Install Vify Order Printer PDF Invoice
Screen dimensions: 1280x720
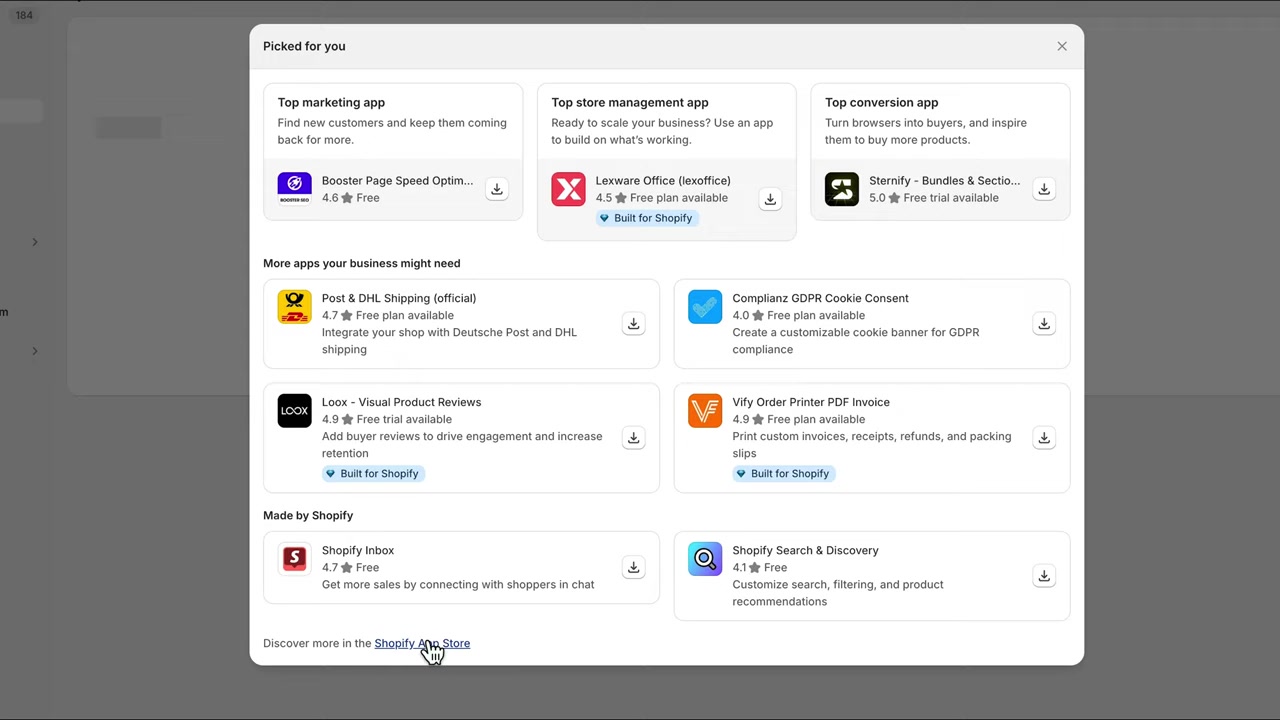coord(1044,437)
